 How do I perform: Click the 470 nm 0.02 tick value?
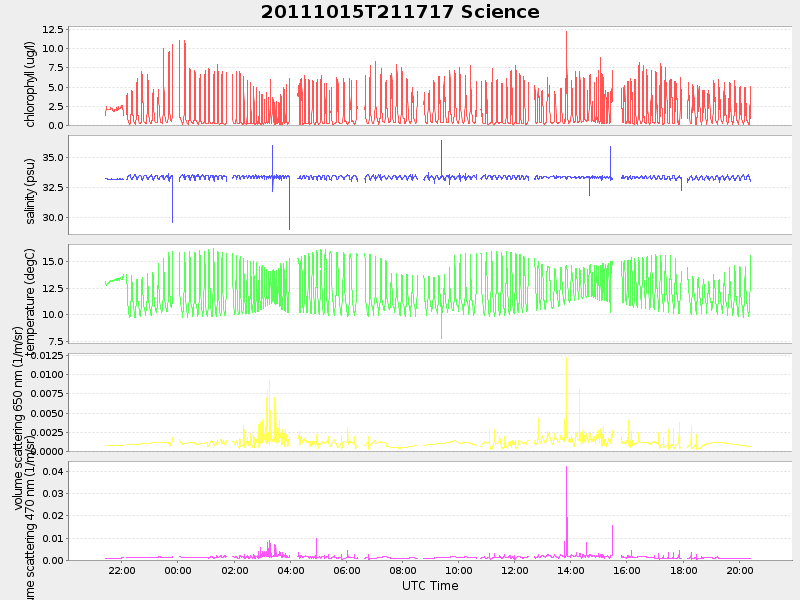point(54,515)
